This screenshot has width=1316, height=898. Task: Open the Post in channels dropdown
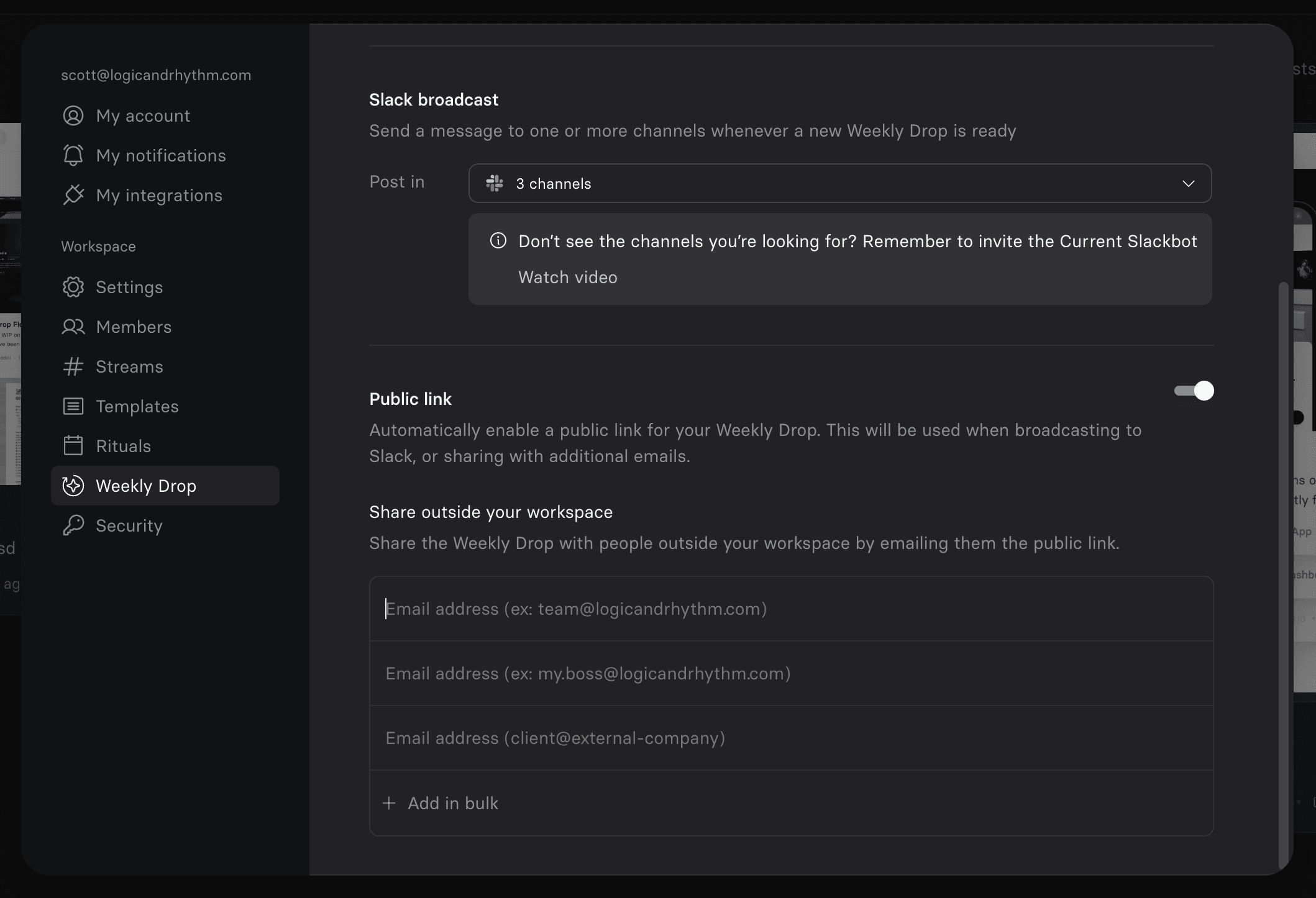839,183
